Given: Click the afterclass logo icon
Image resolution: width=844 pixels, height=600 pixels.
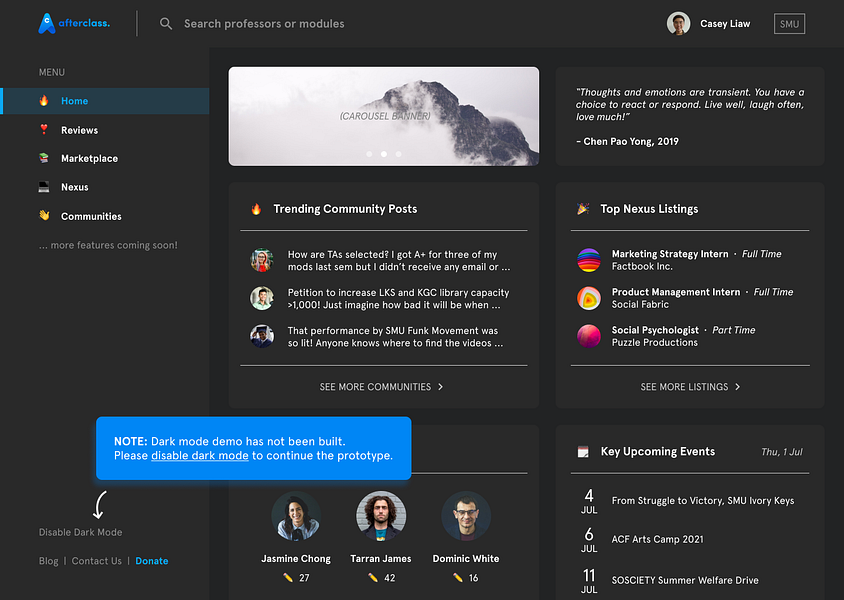Looking at the screenshot, I should [47, 23].
